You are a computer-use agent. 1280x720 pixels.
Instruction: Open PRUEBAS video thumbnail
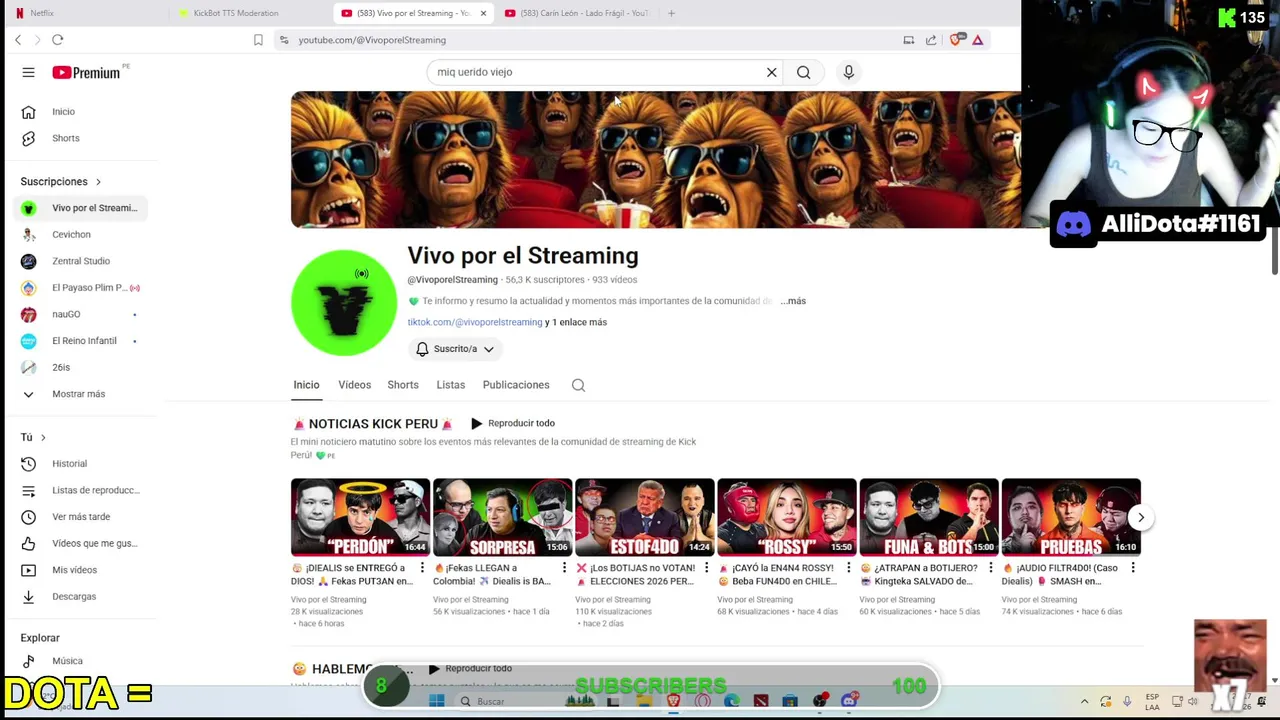[x=1070, y=517]
